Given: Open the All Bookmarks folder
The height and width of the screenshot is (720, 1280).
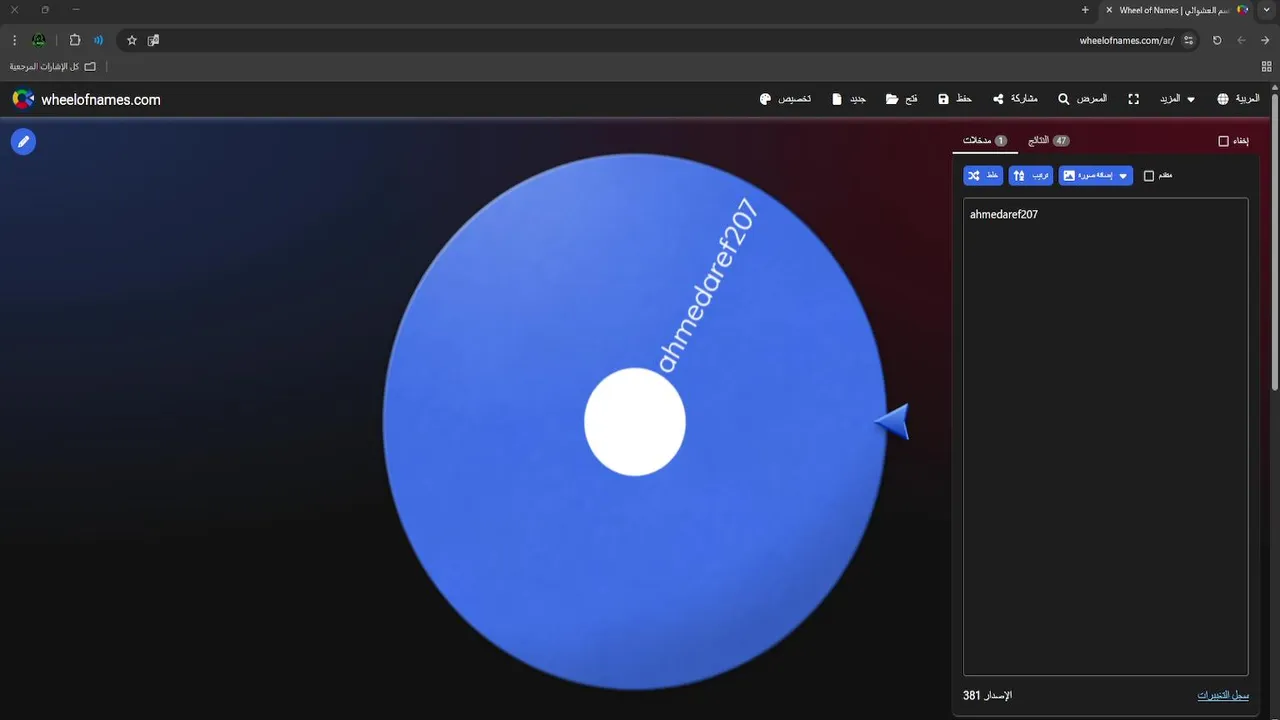Looking at the screenshot, I should tap(53, 66).
